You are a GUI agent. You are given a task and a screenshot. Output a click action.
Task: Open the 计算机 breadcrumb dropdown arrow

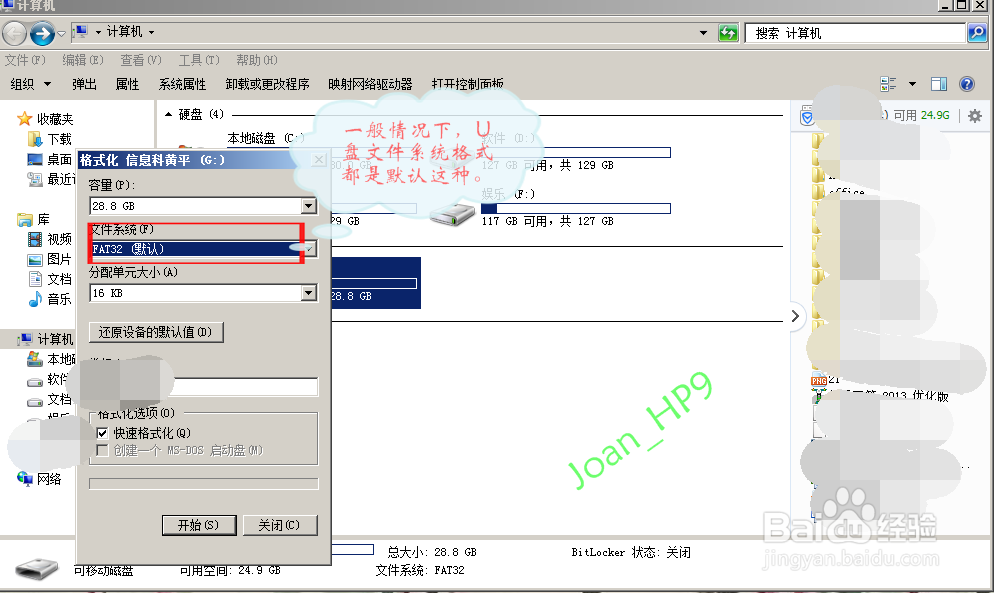(x=151, y=32)
